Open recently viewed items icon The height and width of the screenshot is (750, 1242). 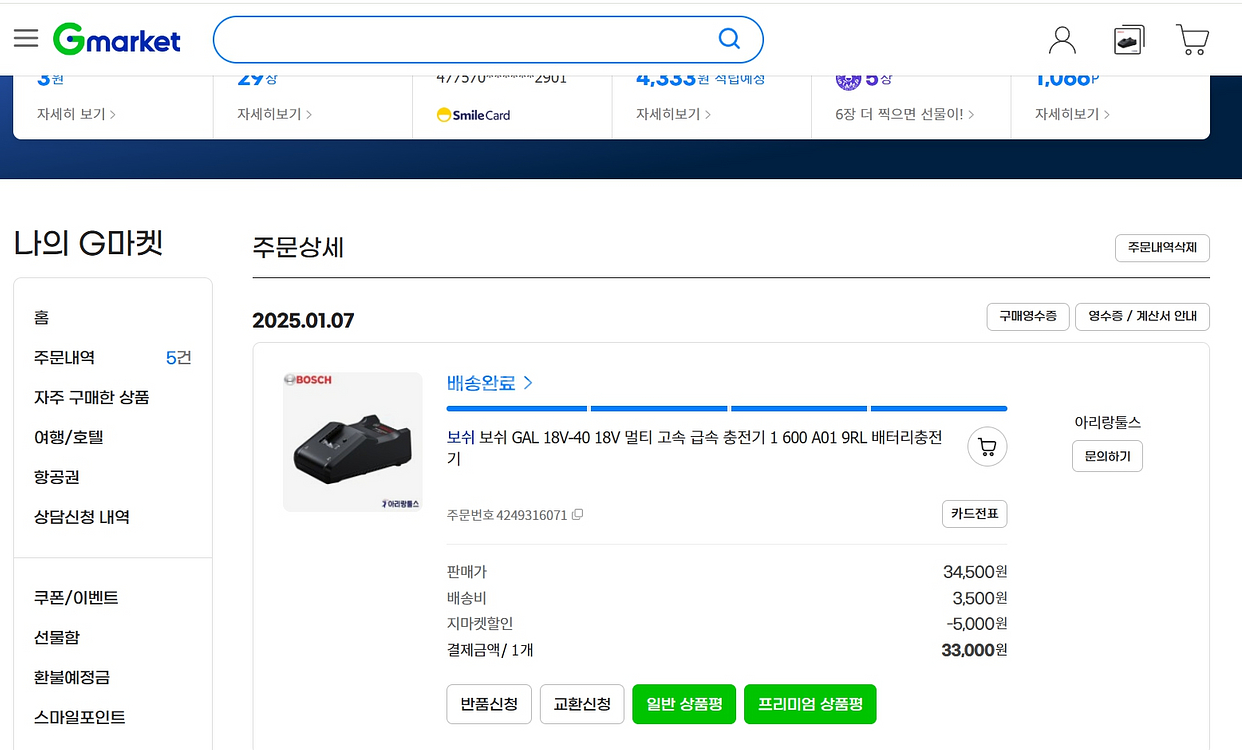(x=1129, y=40)
